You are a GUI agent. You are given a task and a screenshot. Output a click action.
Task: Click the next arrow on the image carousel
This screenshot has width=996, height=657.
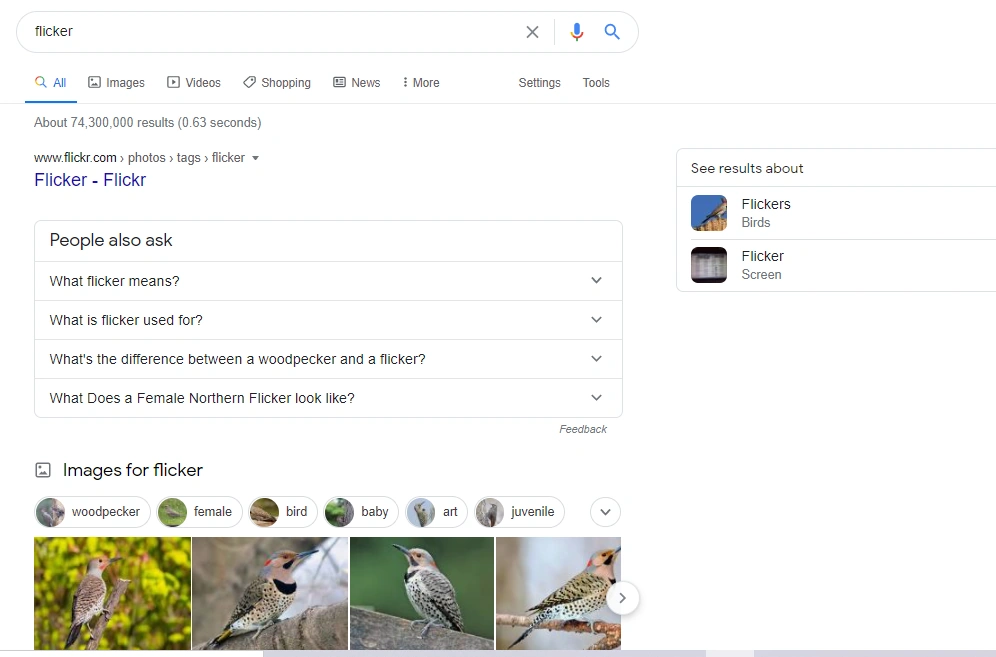(622, 597)
